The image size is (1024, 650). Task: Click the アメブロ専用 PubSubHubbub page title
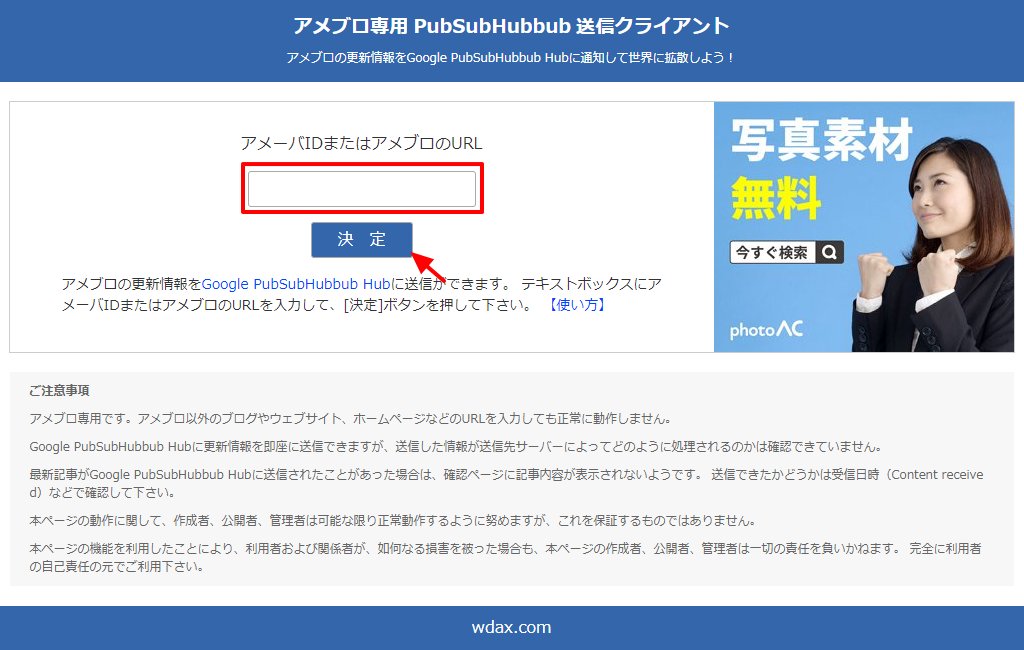[511, 26]
